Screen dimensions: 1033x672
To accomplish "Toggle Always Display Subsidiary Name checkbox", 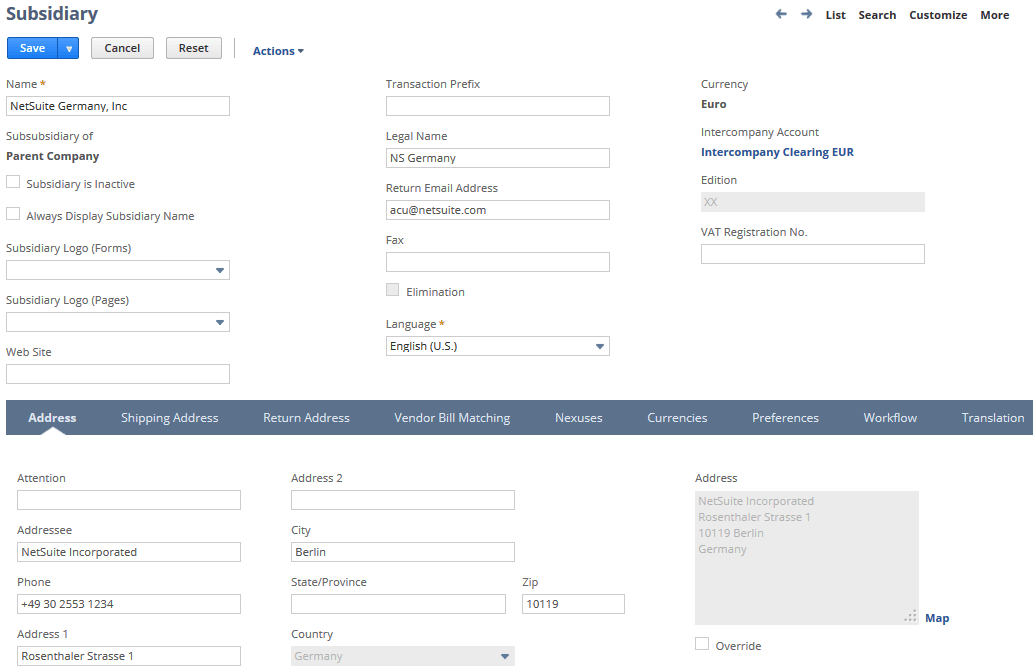I will tap(13, 213).
